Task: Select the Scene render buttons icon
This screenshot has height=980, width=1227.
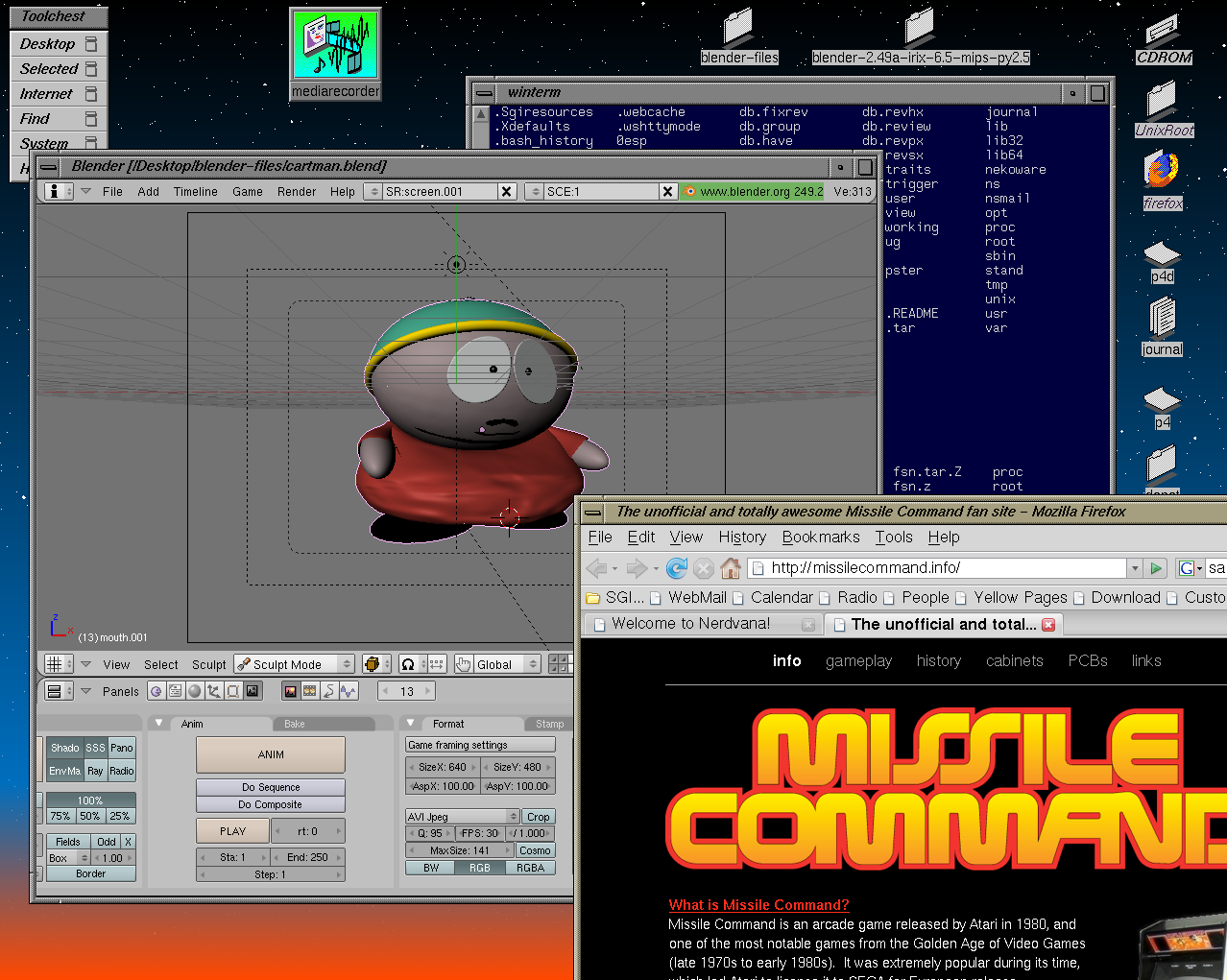Action: click(252, 691)
